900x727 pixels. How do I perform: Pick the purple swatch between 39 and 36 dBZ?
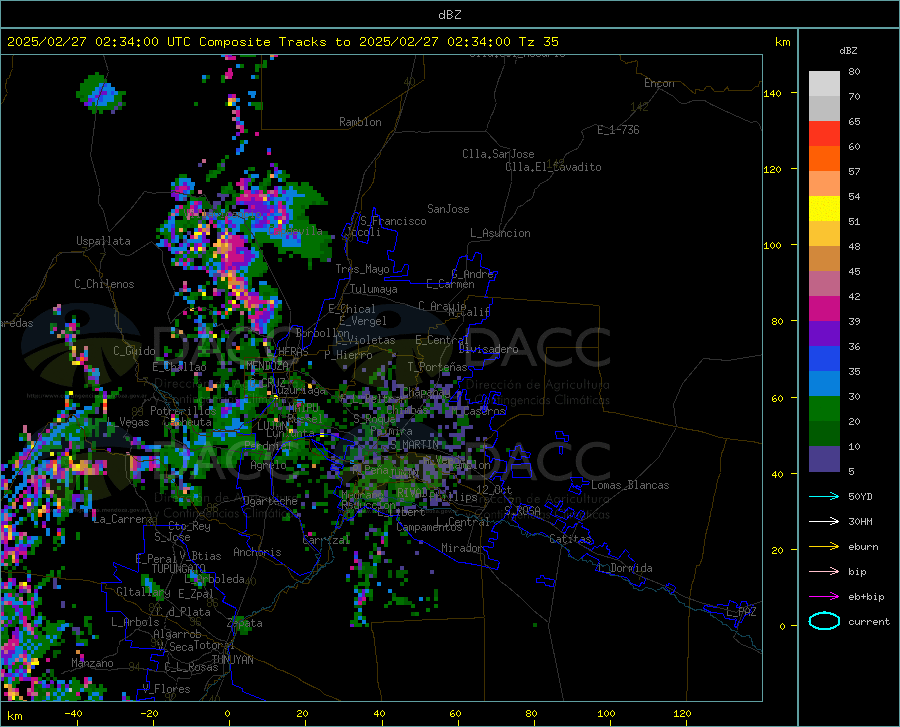(824, 334)
